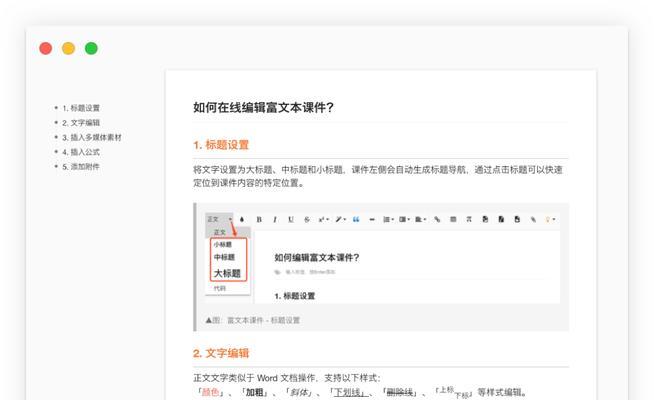The height and width of the screenshot is (400, 654).
Task: Go to 4. 插入公式 in sidebar navigation
Action: 81,152
